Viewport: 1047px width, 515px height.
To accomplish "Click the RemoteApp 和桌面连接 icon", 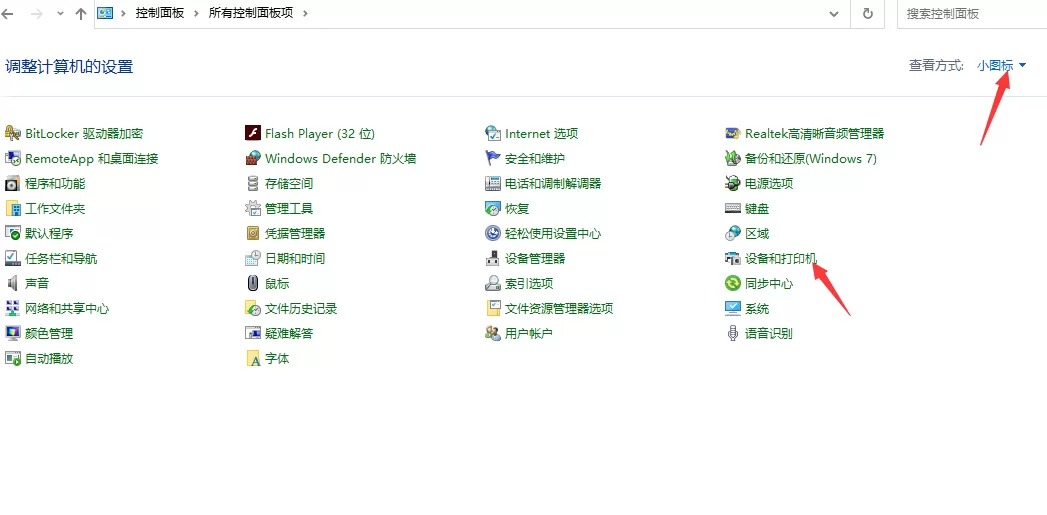I will coord(13,158).
